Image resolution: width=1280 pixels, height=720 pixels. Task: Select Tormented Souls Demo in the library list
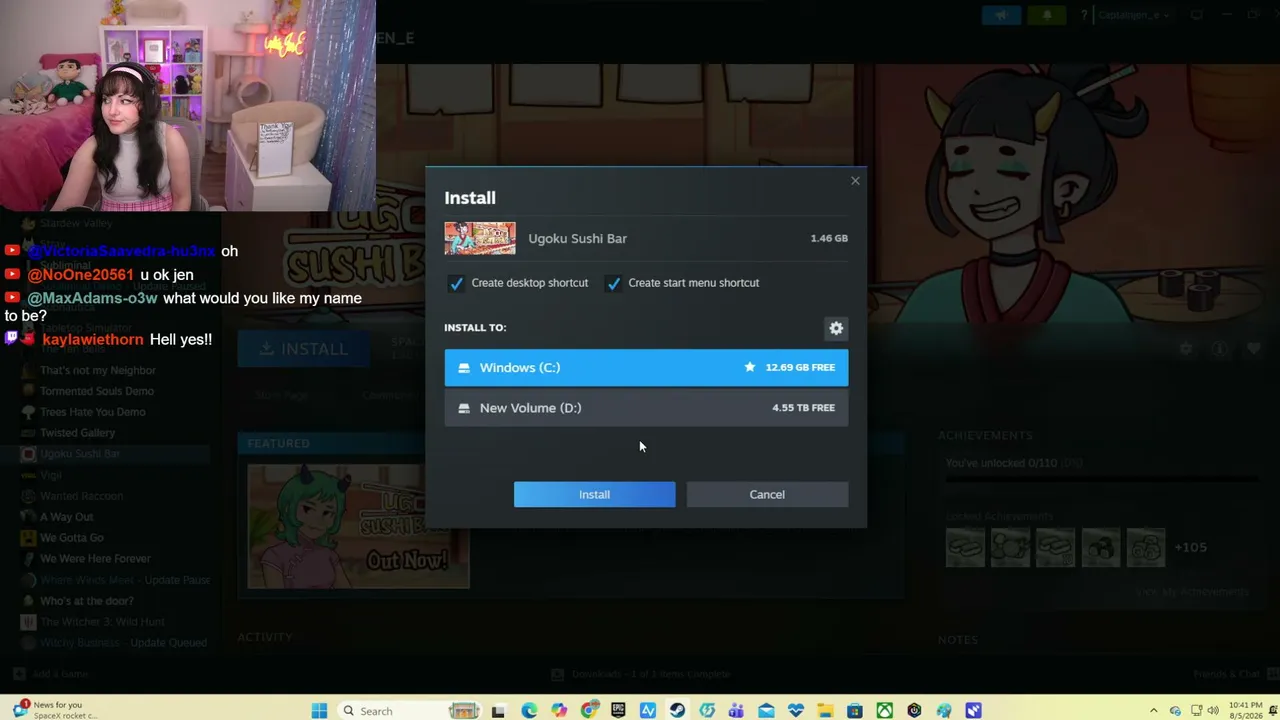[x=97, y=391]
